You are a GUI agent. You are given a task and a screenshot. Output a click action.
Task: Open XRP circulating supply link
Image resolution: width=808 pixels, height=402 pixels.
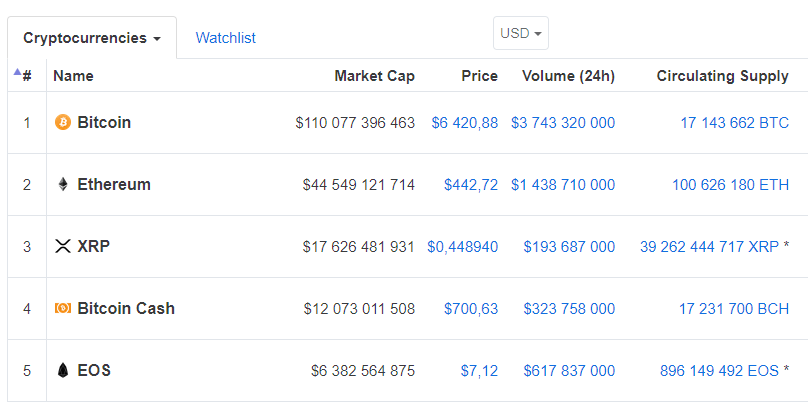pyautogui.click(x=709, y=247)
